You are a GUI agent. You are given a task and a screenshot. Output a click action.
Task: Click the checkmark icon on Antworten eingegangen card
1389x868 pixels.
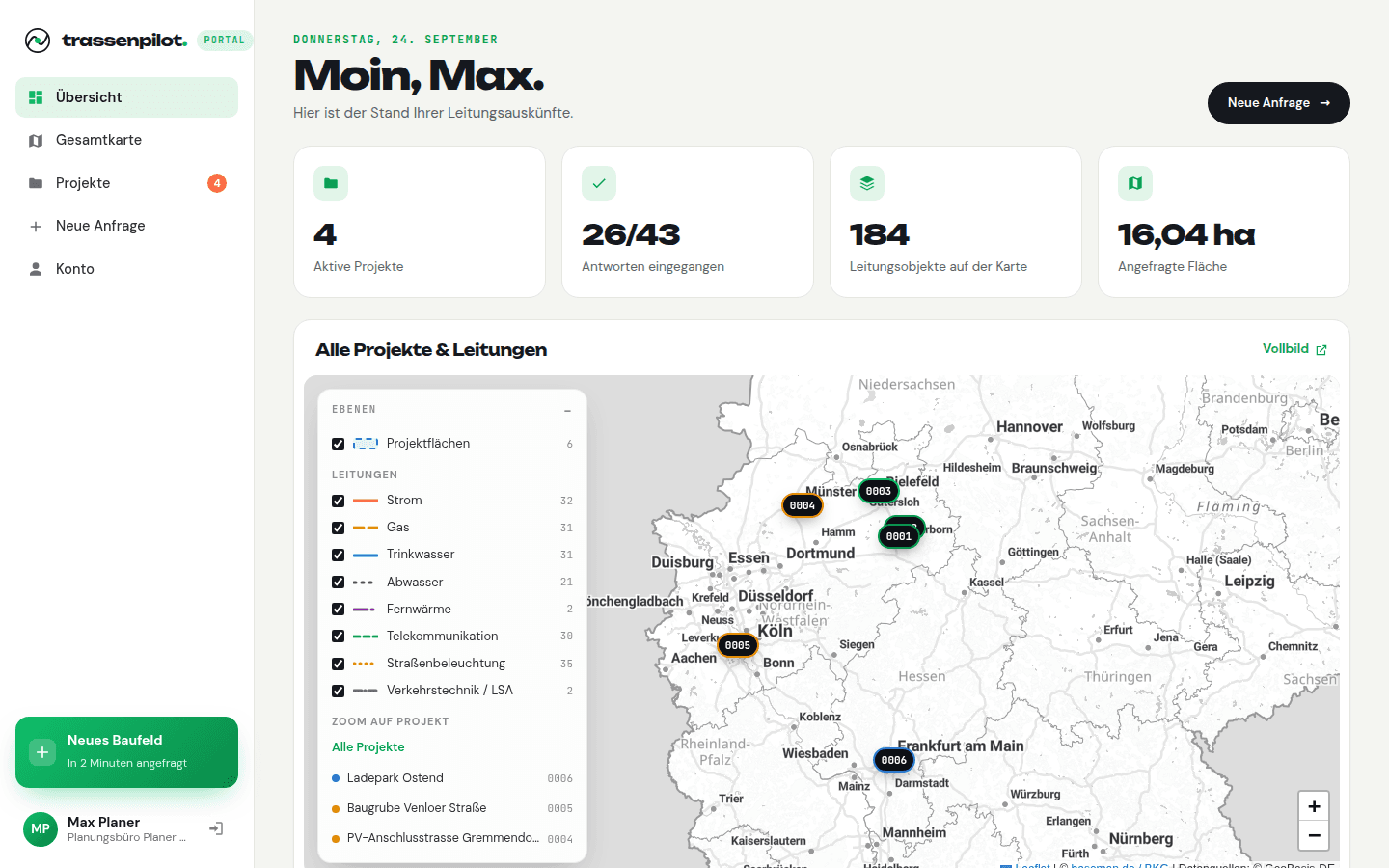click(x=599, y=183)
